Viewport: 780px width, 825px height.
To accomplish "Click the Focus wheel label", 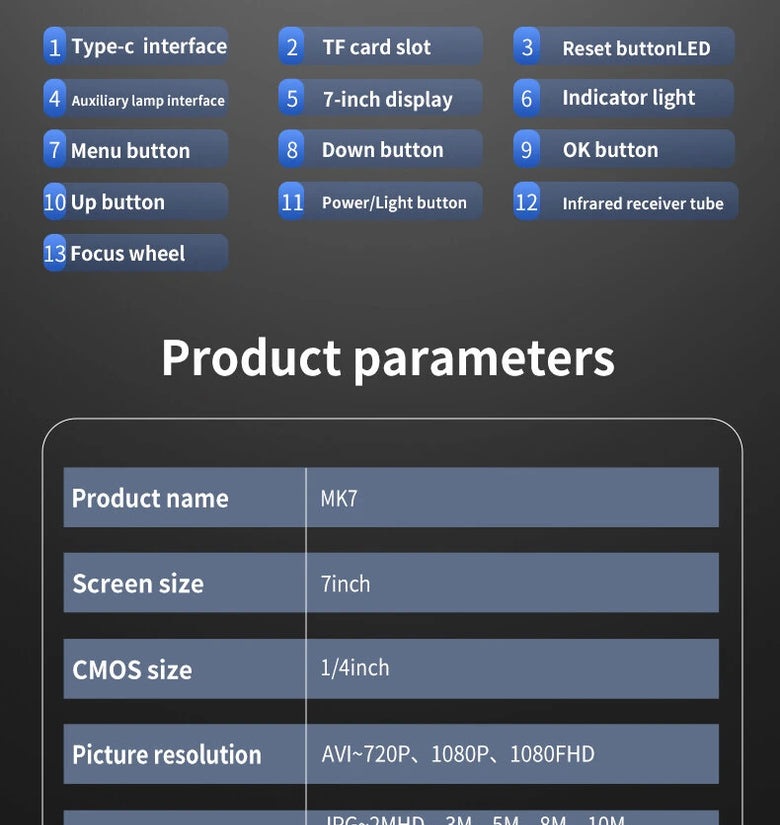I will 128,254.
